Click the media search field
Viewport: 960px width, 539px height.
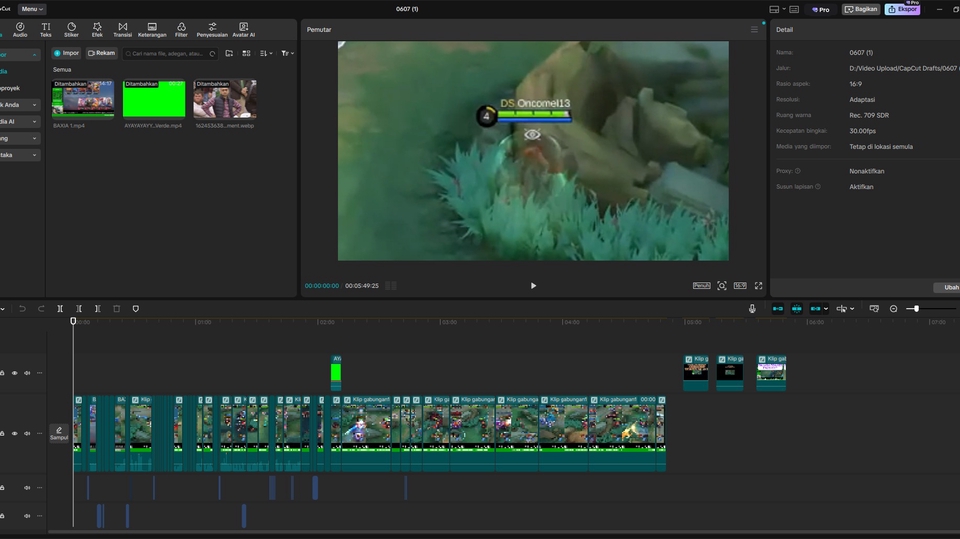point(170,54)
